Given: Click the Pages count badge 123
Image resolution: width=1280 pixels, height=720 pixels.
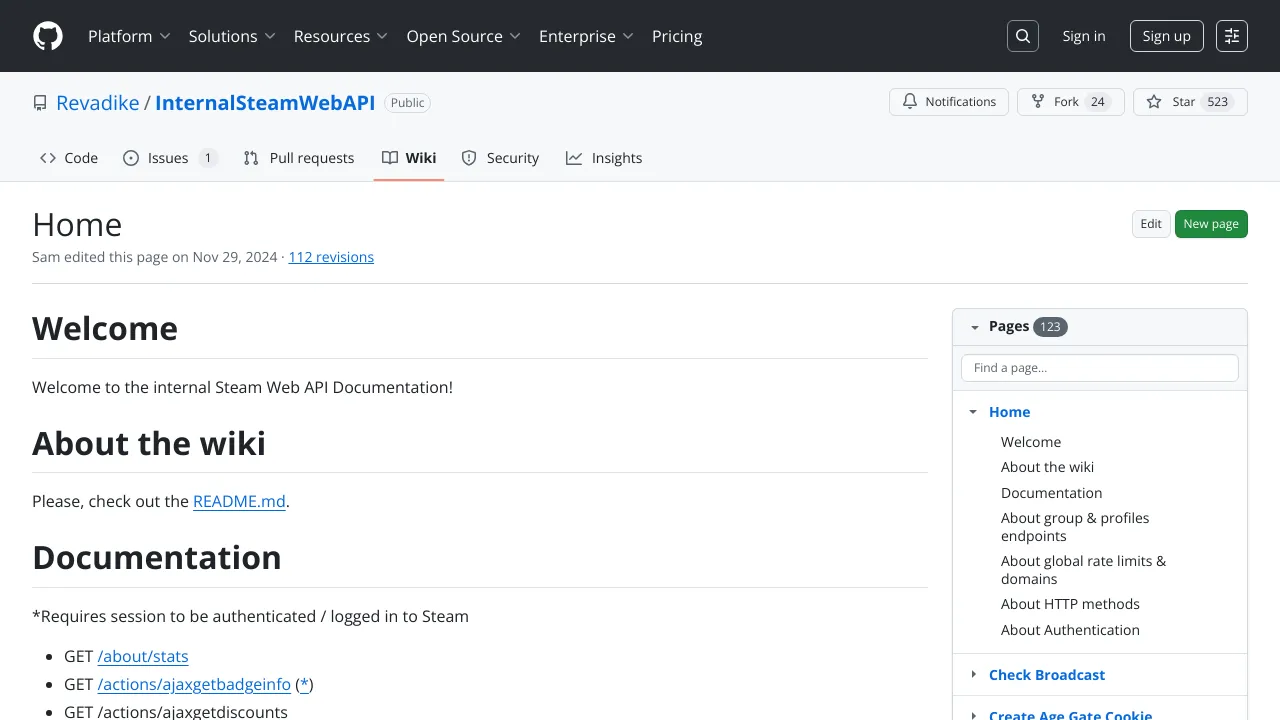Looking at the screenshot, I should tap(1050, 327).
